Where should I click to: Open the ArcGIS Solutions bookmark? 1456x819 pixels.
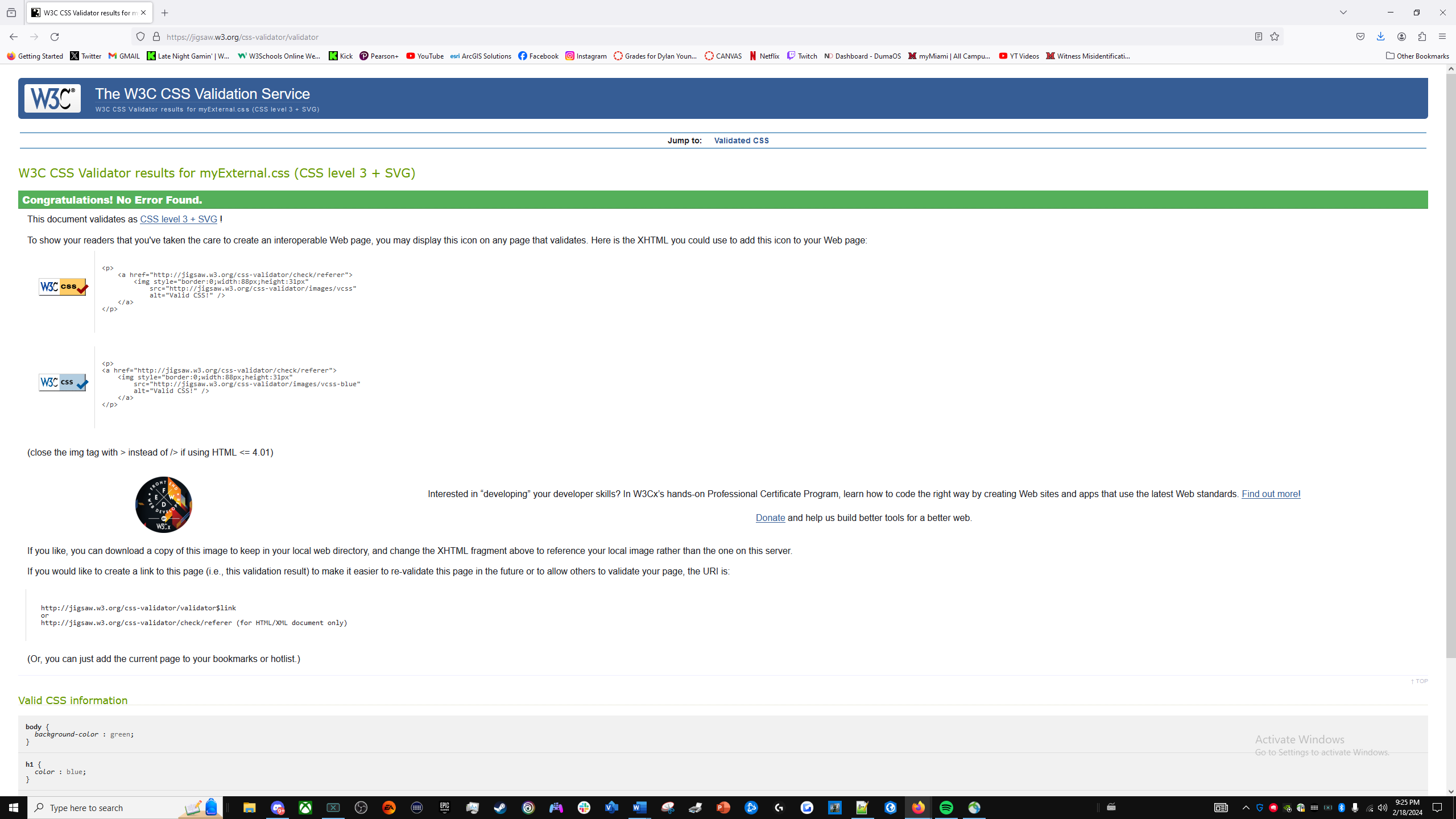point(481,56)
